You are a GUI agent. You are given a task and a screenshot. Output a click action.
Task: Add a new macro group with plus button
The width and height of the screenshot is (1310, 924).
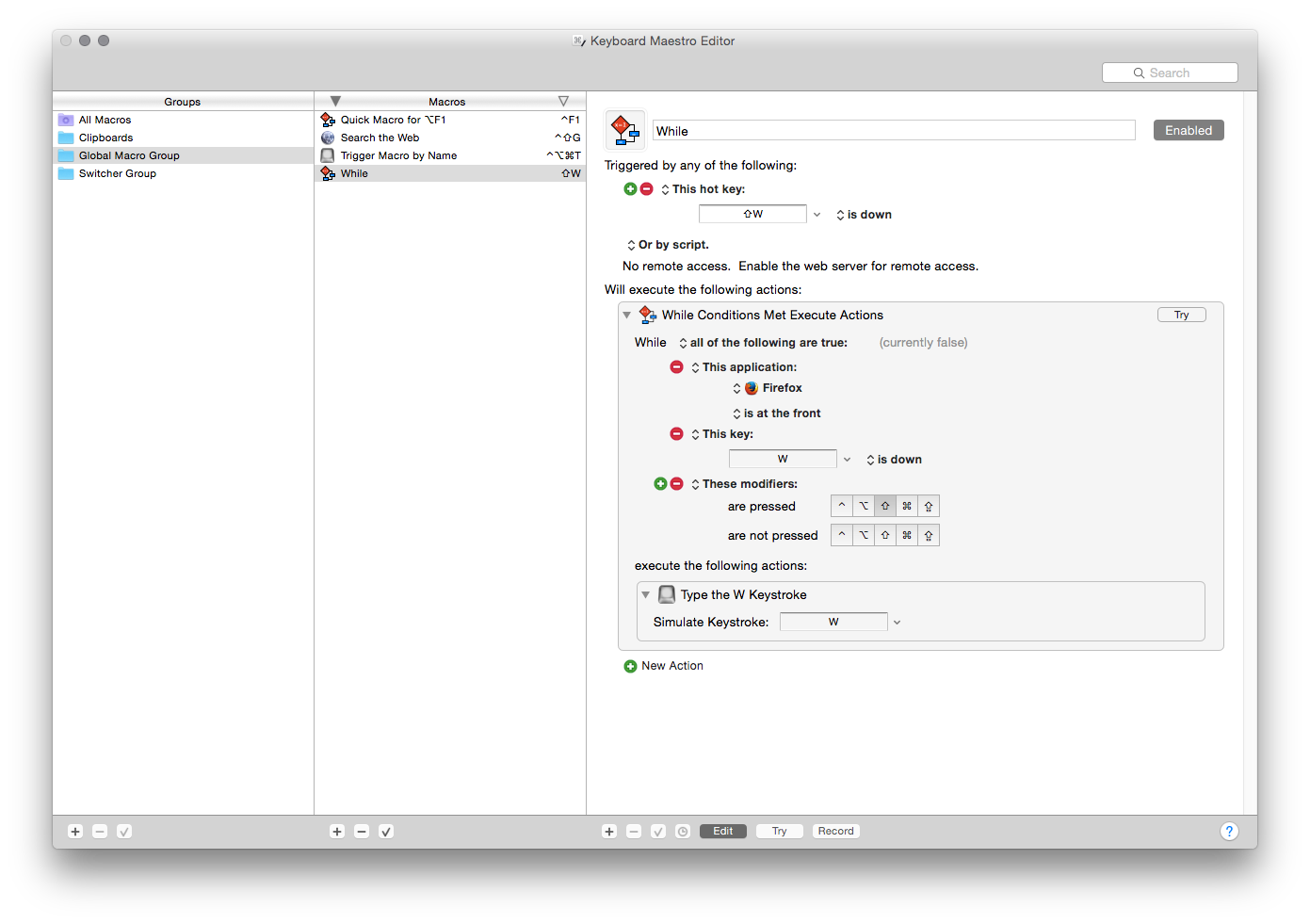[75, 832]
